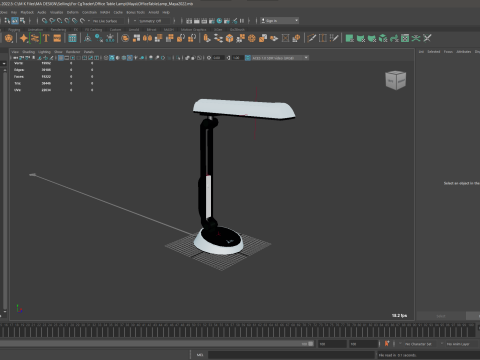Open the Help menu

(166, 12)
